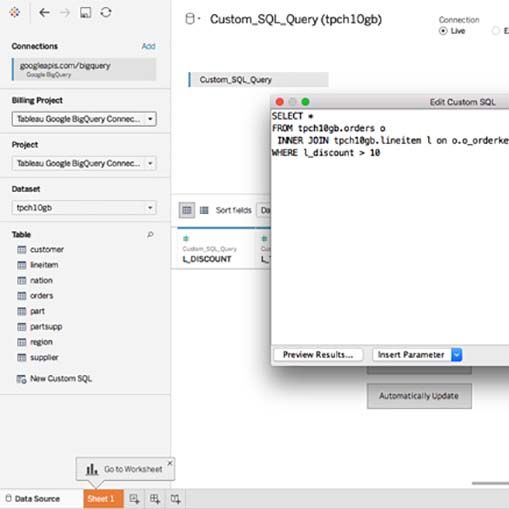Search tables with magnifier icon
The height and width of the screenshot is (509, 509).
pos(150,235)
